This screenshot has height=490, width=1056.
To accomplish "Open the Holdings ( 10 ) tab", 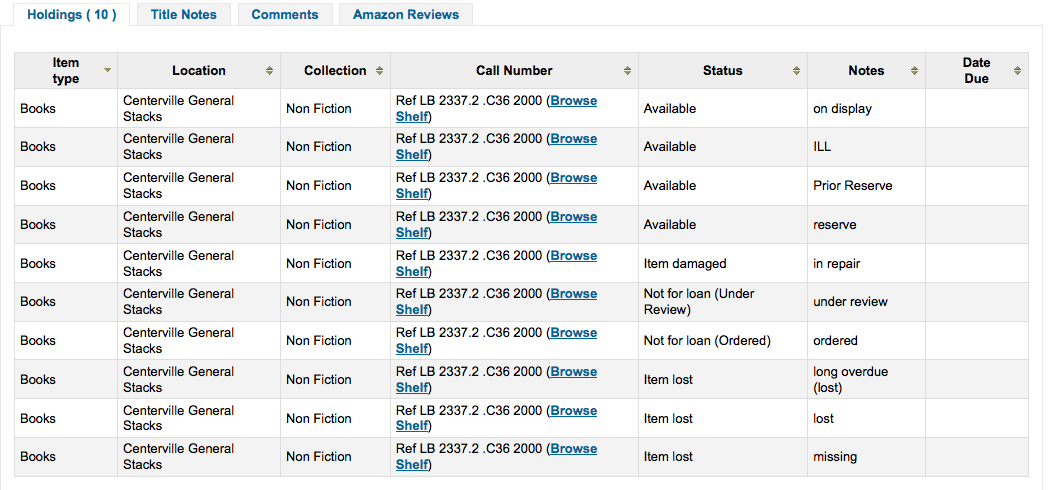I will point(71,15).
